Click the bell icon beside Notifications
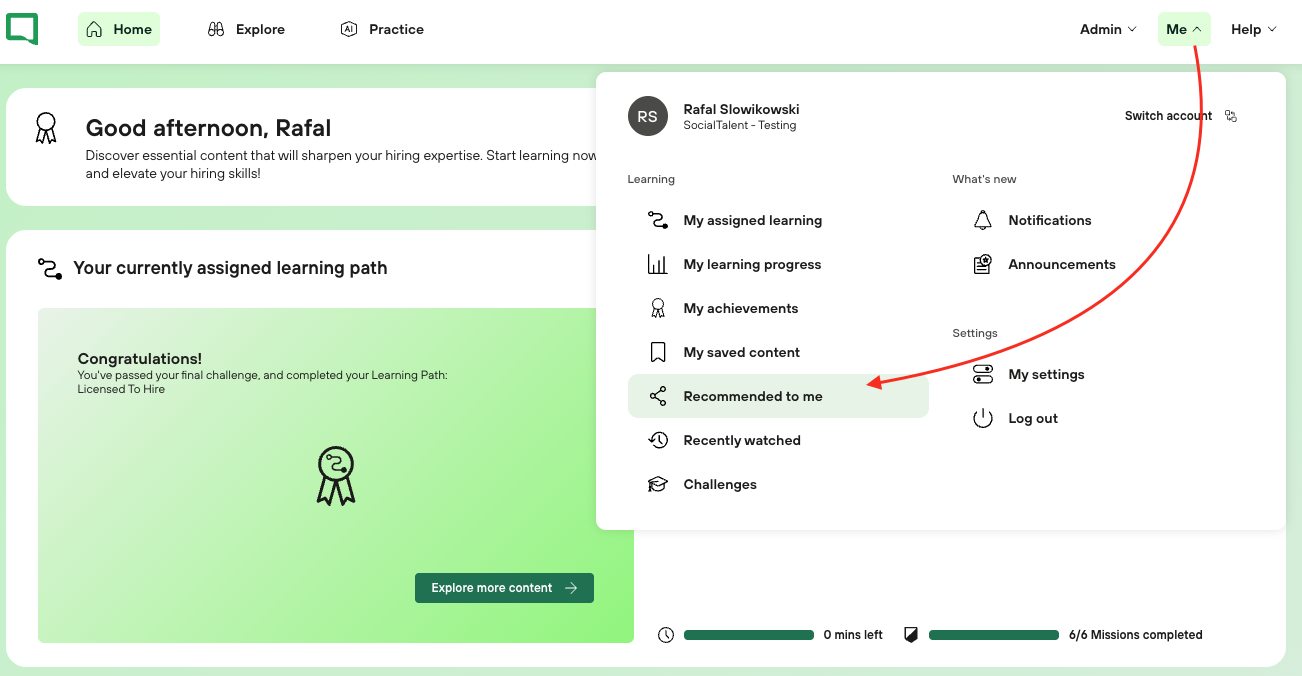Screen dimensions: 1302x676 983,220
